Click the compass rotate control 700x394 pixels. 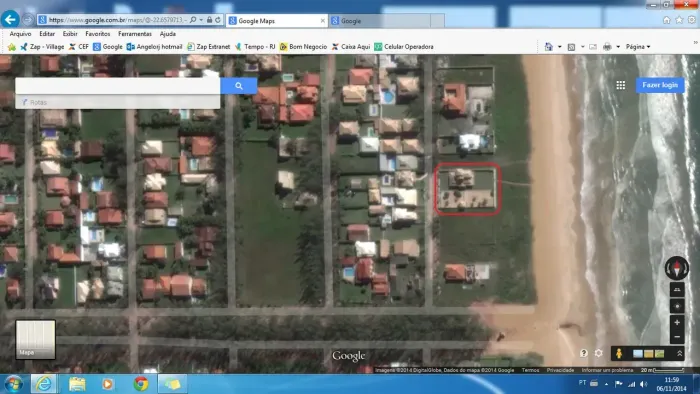[x=677, y=268]
